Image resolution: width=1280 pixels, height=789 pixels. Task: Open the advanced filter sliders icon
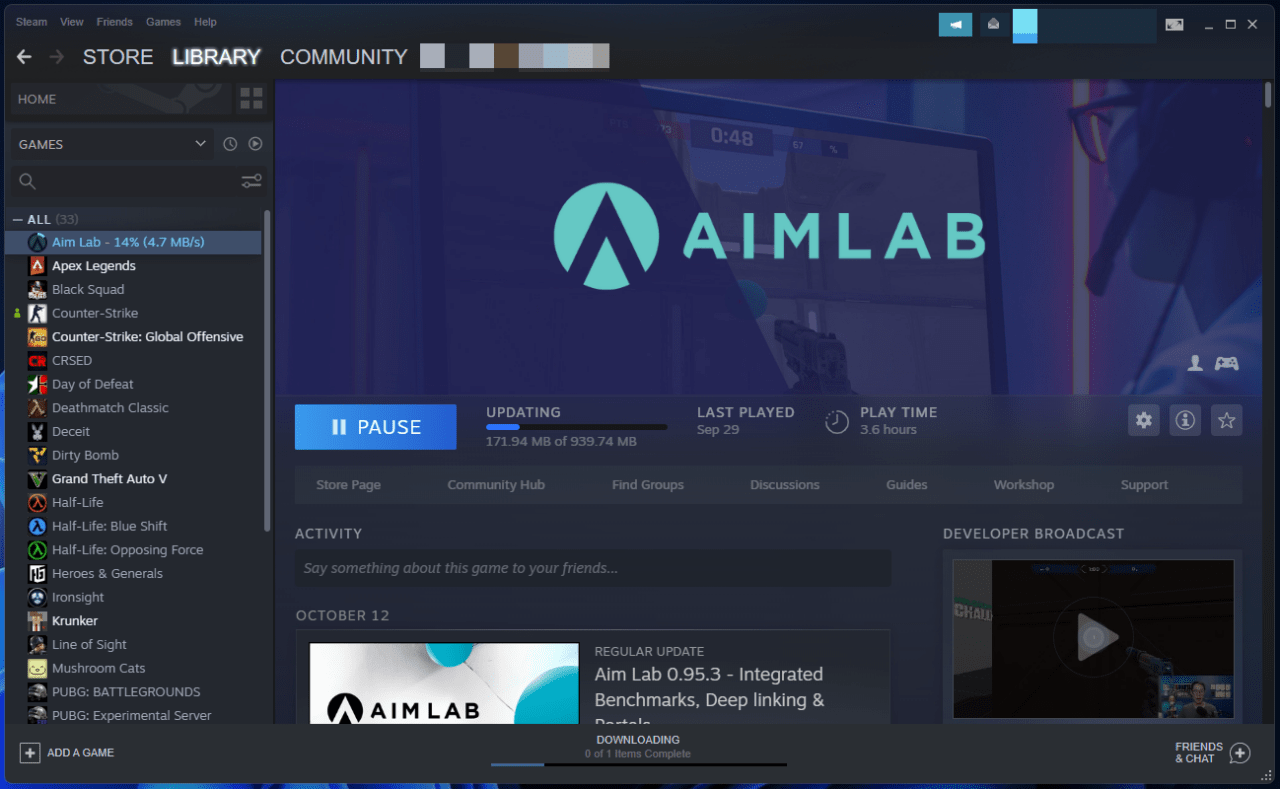click(251, 181)
